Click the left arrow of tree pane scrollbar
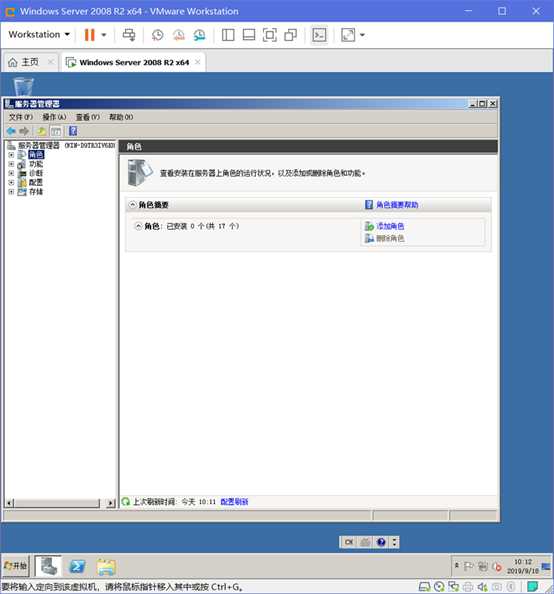The height and width of the screenshot is (594, 554). point(10,503)
